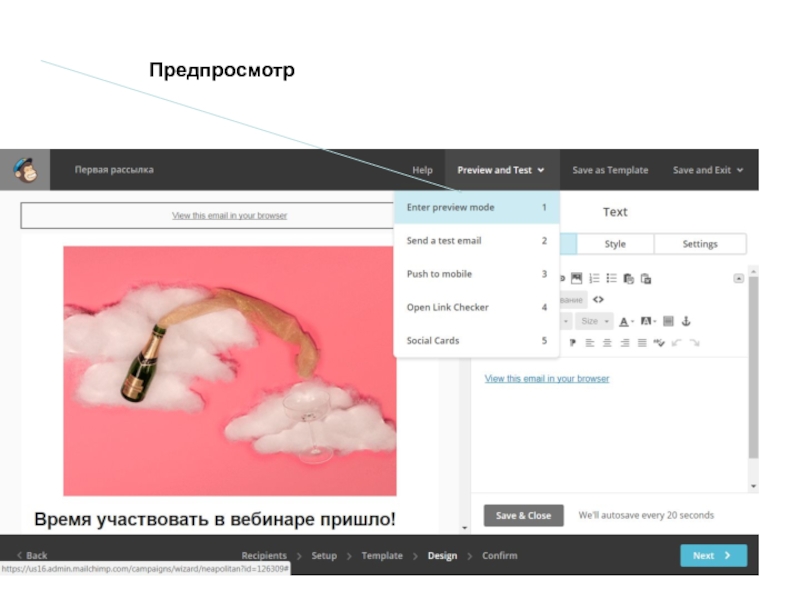Click the campaign name Первая рассылка

click(114, 169)
